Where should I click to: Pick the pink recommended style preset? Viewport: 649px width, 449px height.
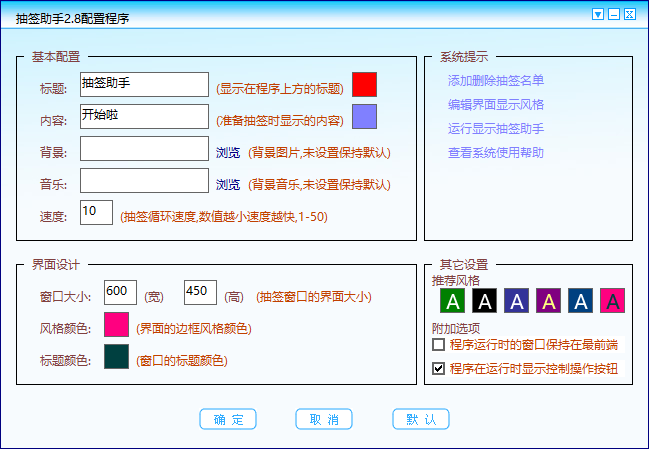613,300
